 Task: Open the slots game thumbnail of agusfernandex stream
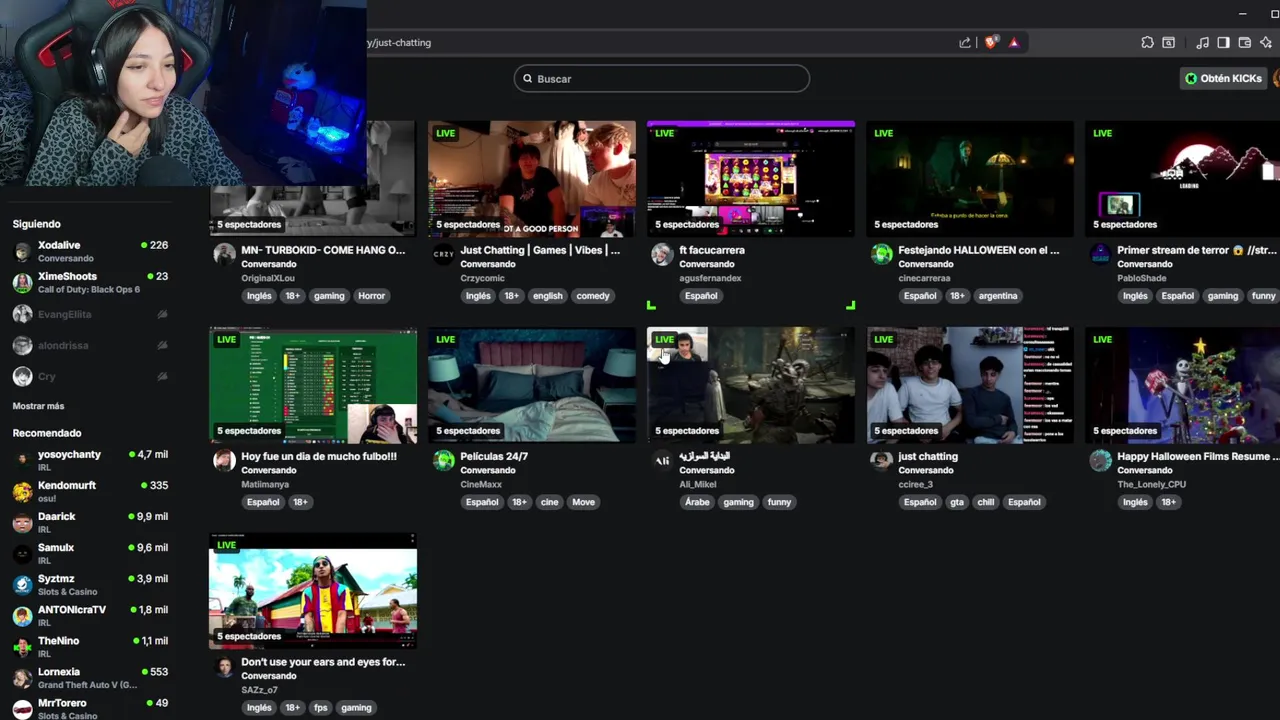point(751,179)
